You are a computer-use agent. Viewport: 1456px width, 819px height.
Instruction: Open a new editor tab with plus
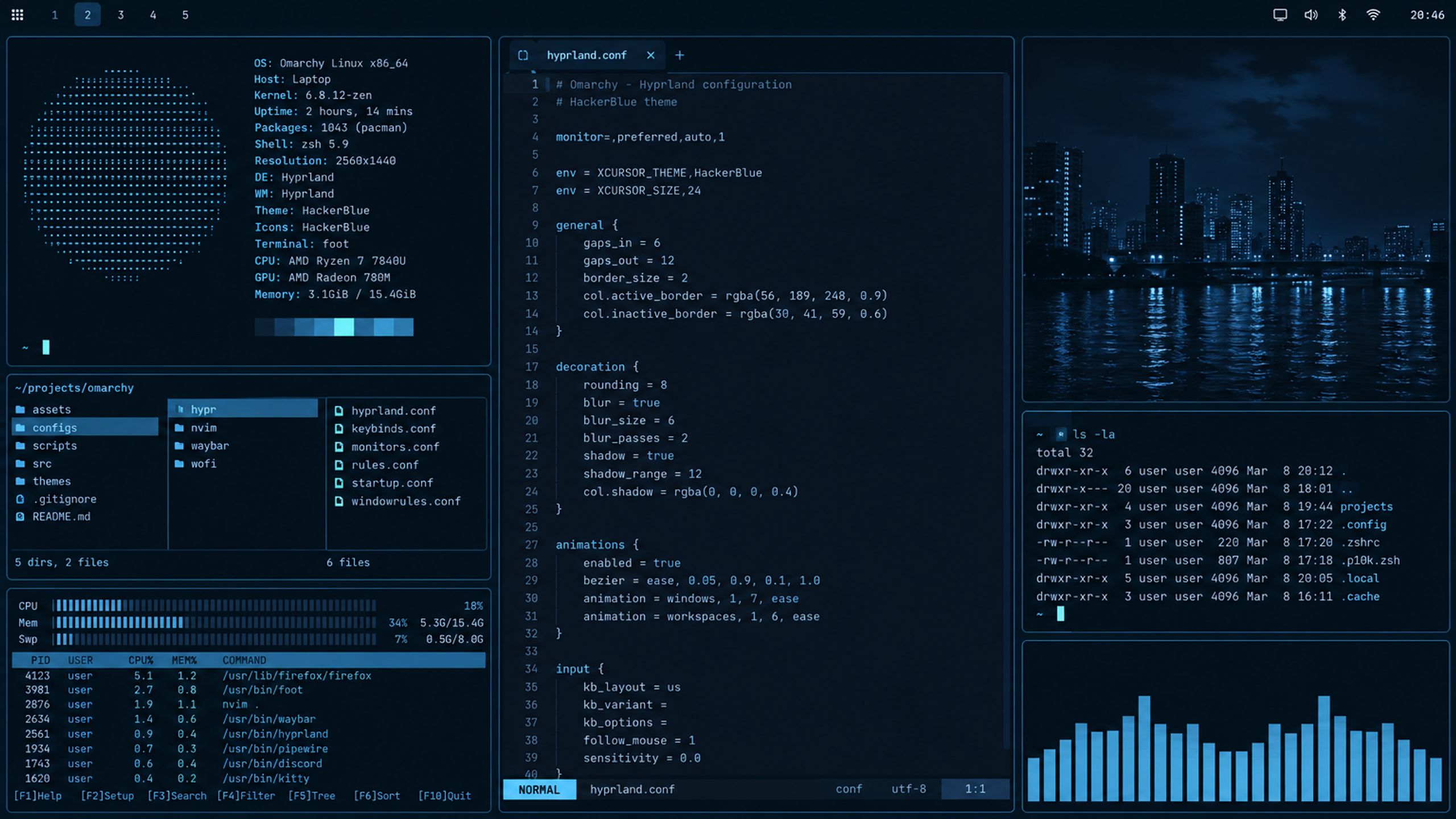pos(680,55)
